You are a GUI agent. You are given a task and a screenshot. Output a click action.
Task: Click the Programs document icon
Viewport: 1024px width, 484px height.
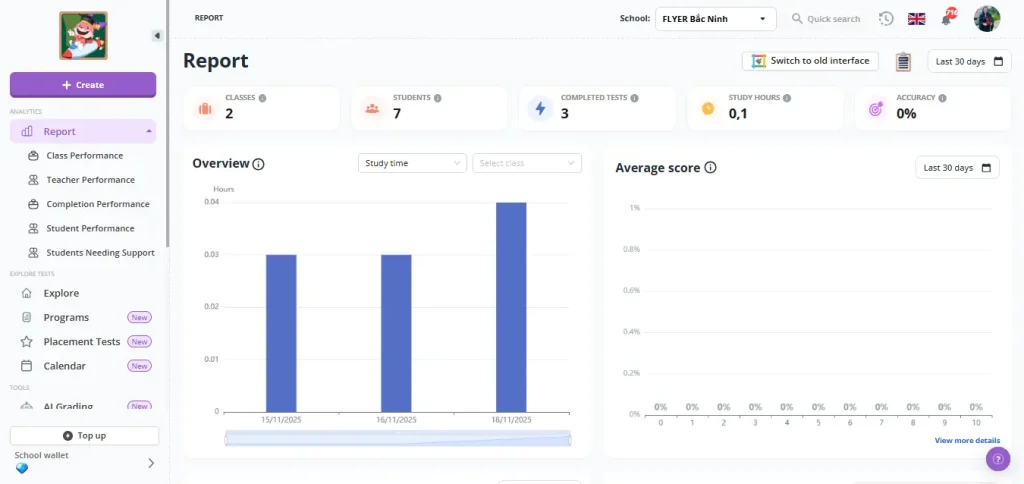point(26,317)
